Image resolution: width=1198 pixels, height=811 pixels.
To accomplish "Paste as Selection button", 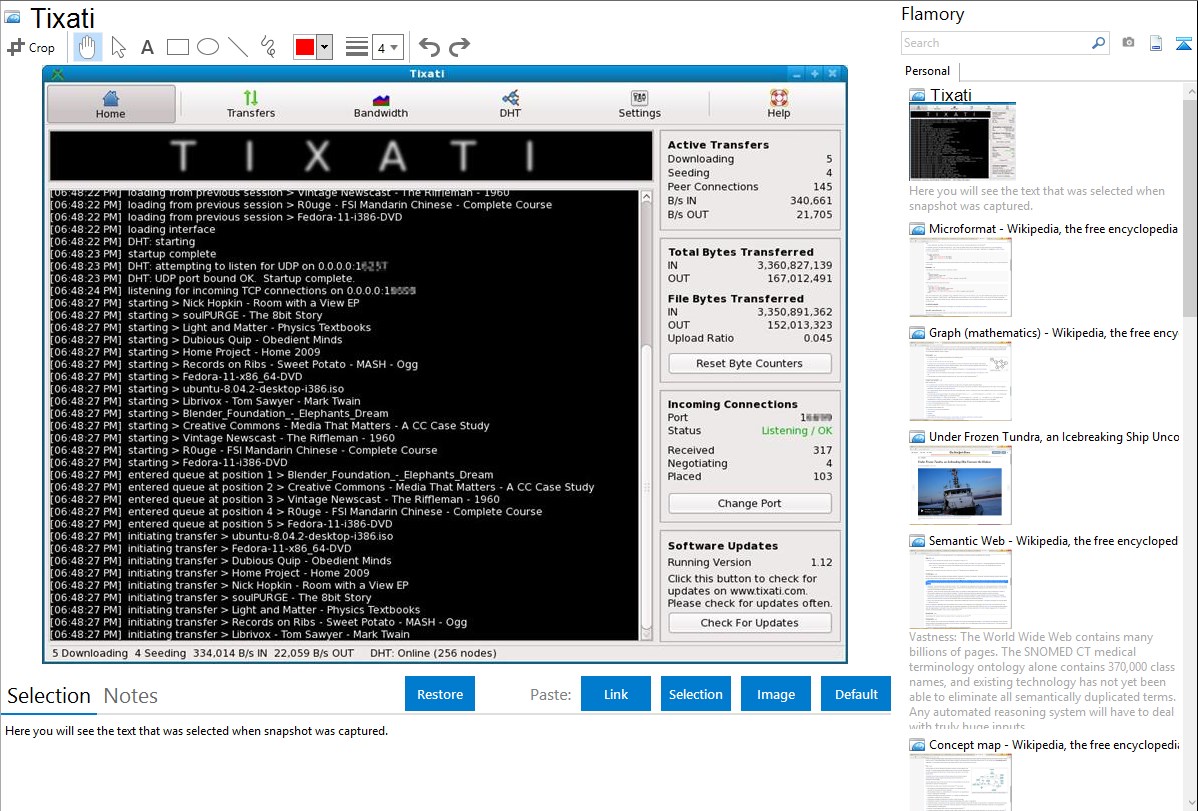I will [695, 694].
